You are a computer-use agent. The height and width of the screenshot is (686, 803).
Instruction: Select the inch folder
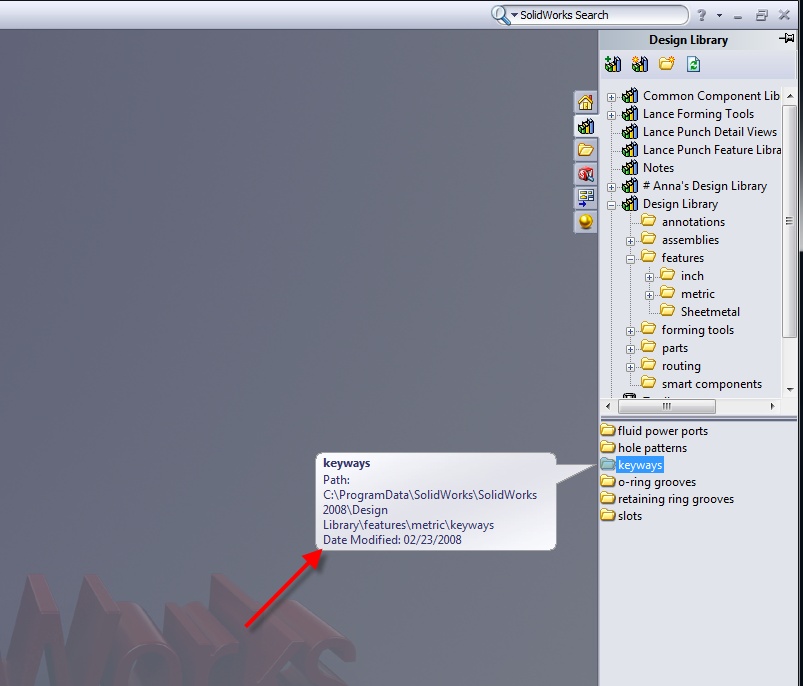pyautogui.click(x=692, y=276)
